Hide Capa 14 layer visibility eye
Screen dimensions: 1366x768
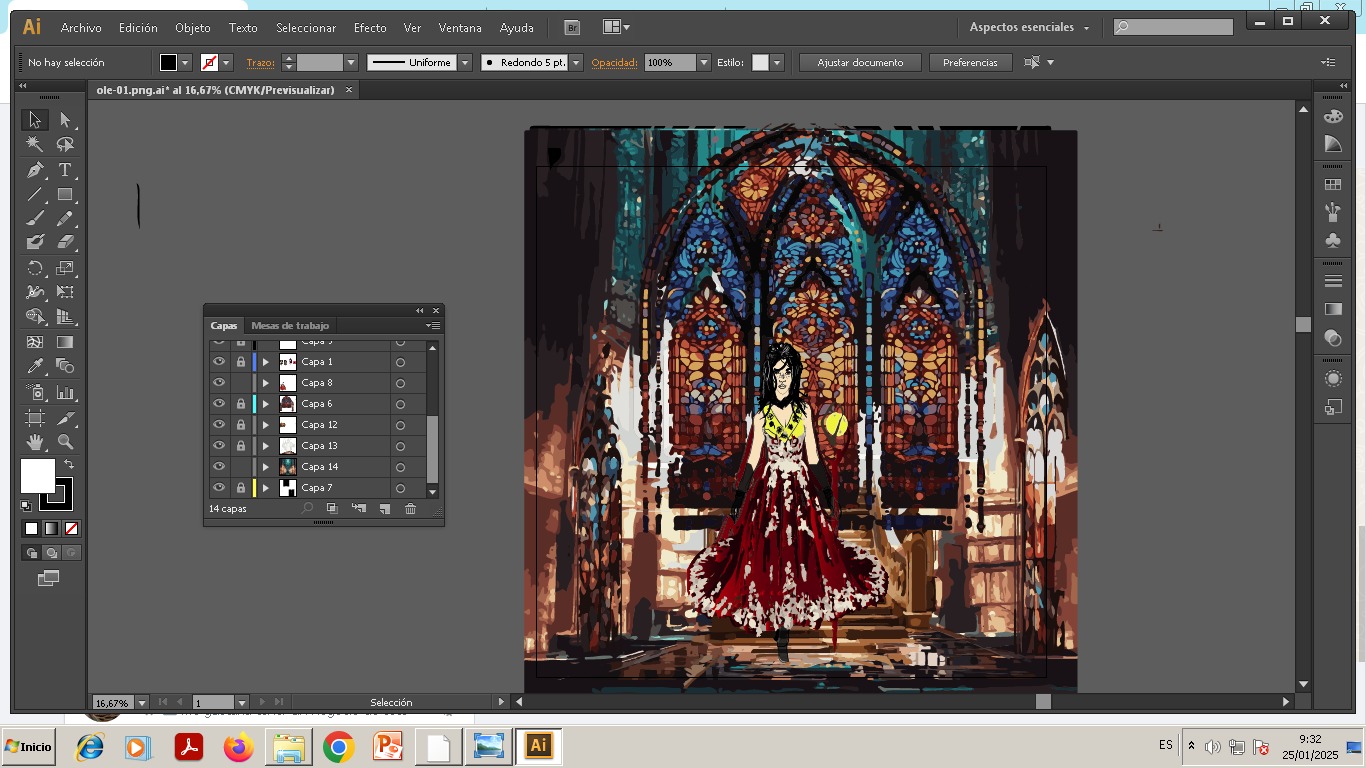(x=219, y=467)
